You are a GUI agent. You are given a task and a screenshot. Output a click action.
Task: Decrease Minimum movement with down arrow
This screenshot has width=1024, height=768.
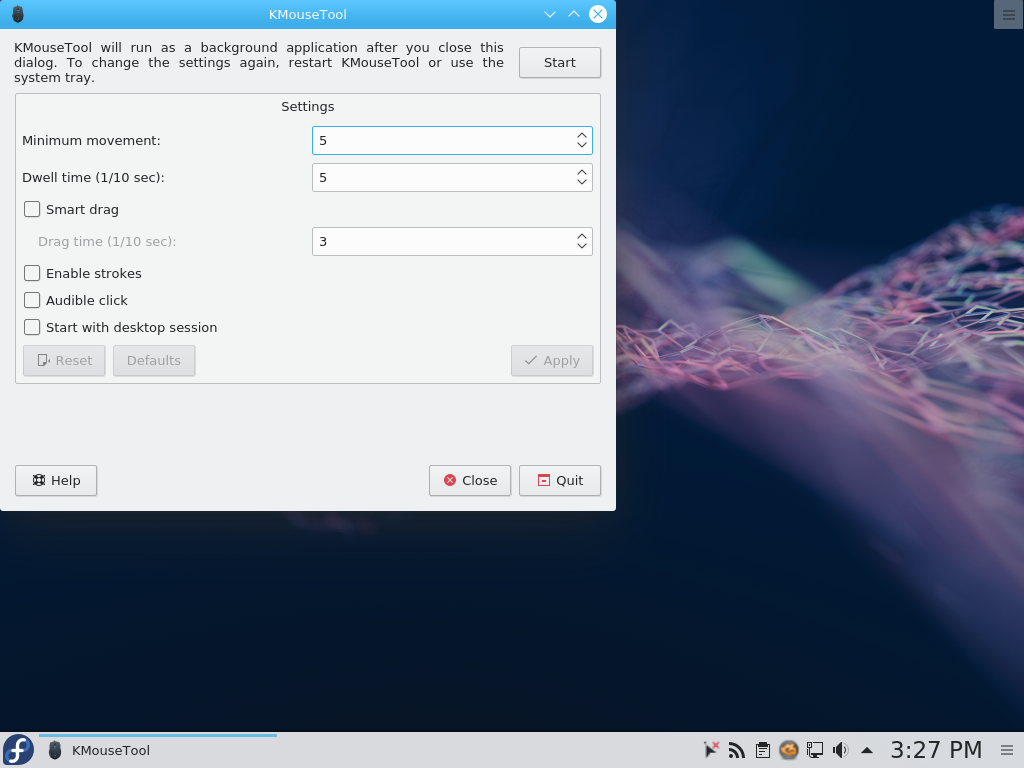click(x=582, y=145)
